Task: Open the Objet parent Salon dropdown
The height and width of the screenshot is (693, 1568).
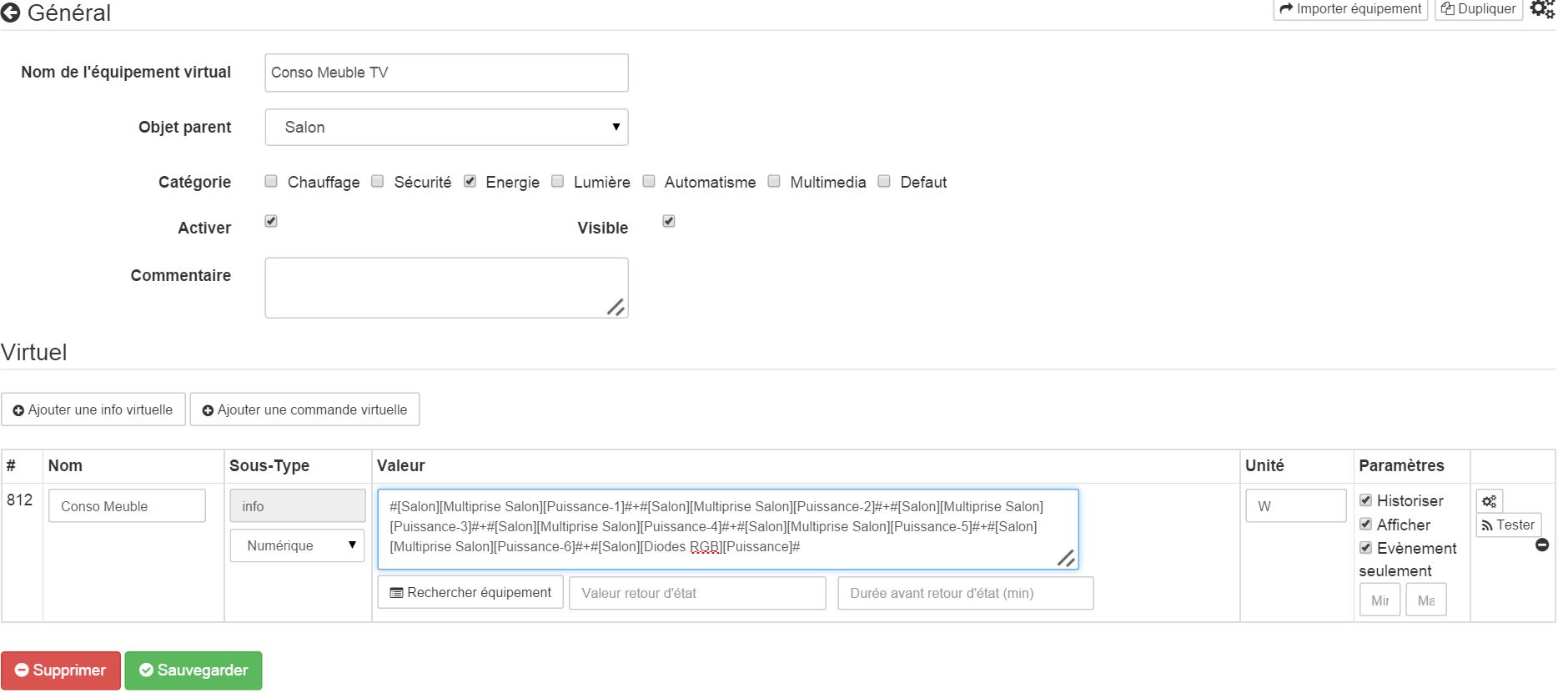Action: [446, 127]
